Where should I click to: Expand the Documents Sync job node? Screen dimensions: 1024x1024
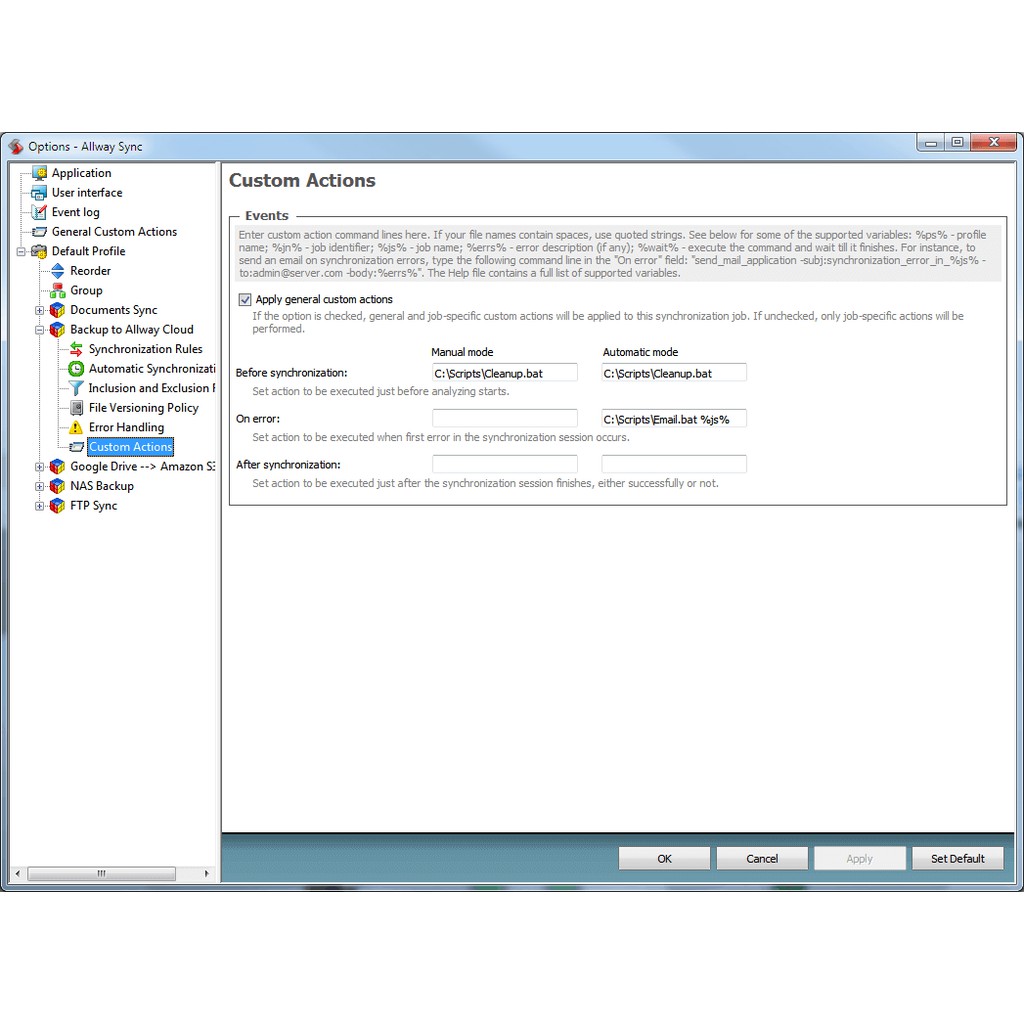click(x=40, y=310)
